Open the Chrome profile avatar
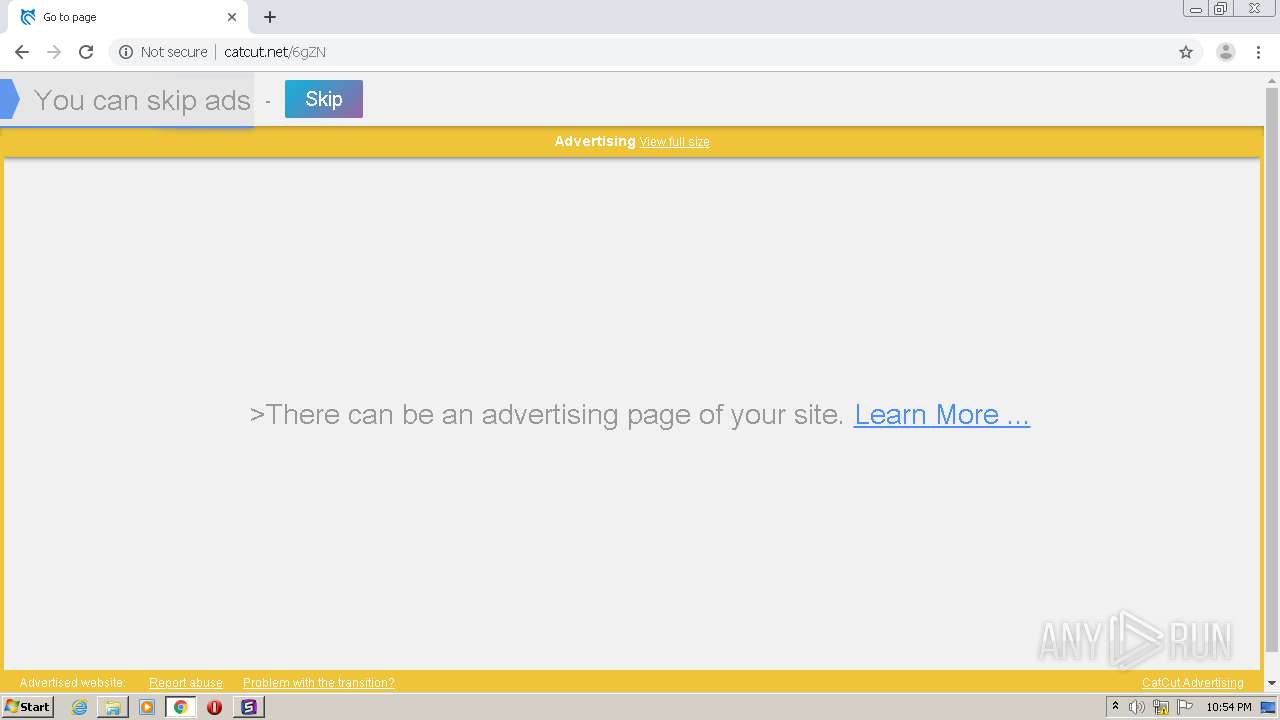 (x=1226, y=52)
